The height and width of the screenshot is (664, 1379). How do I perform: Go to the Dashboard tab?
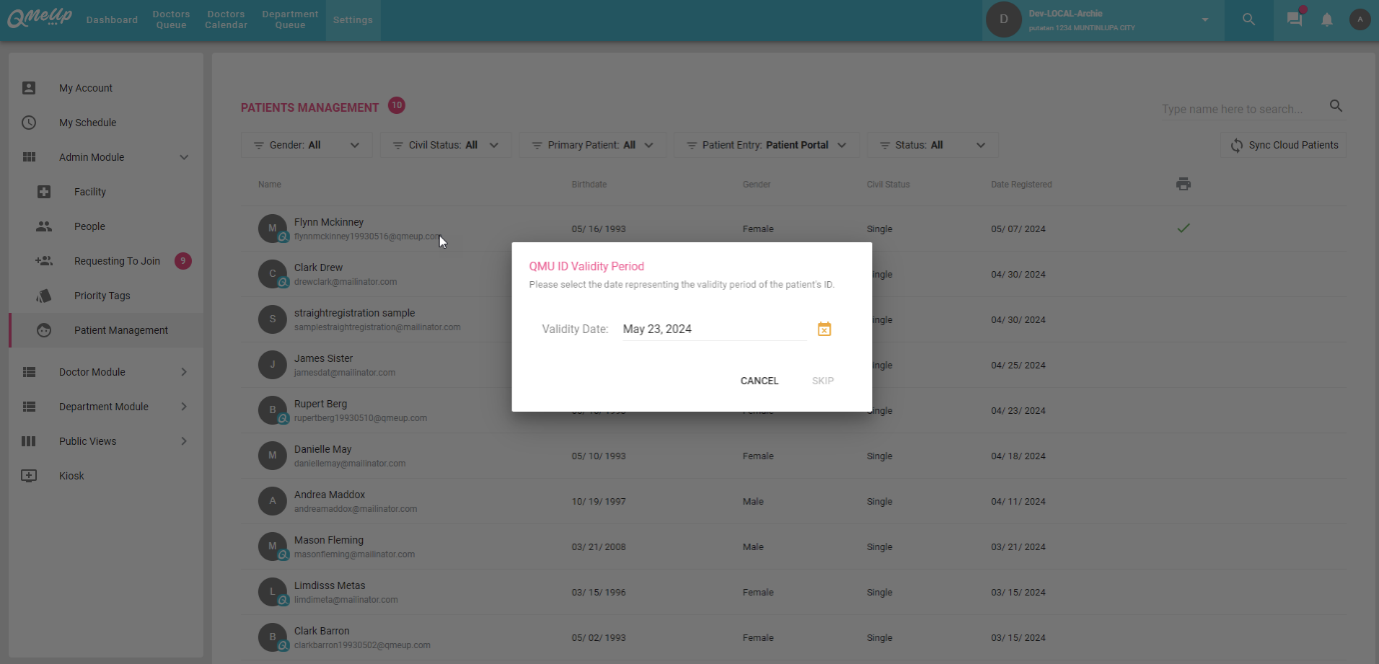point(112,20)
